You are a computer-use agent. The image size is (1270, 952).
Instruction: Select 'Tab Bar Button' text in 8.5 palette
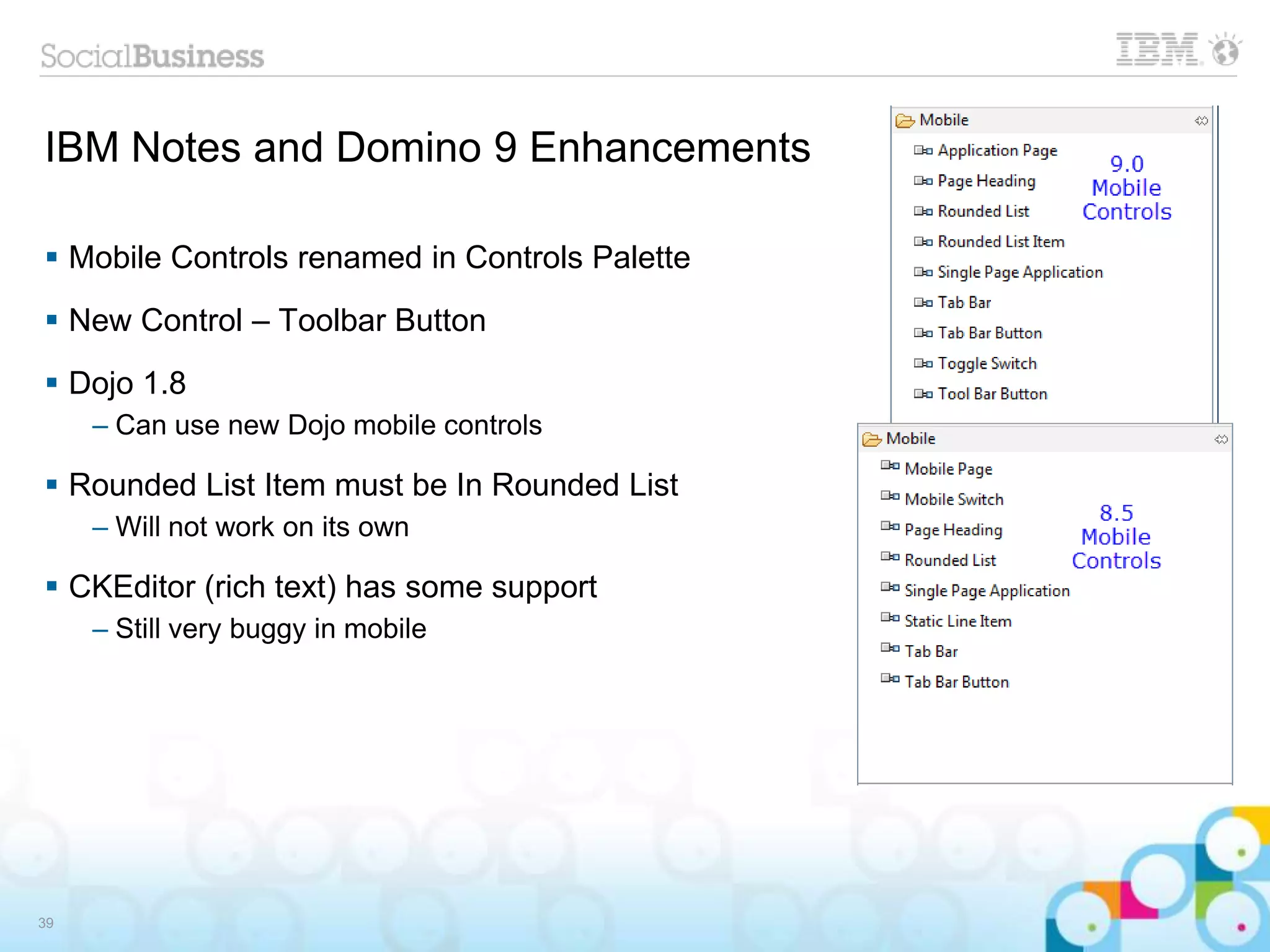tap(957, 682)
